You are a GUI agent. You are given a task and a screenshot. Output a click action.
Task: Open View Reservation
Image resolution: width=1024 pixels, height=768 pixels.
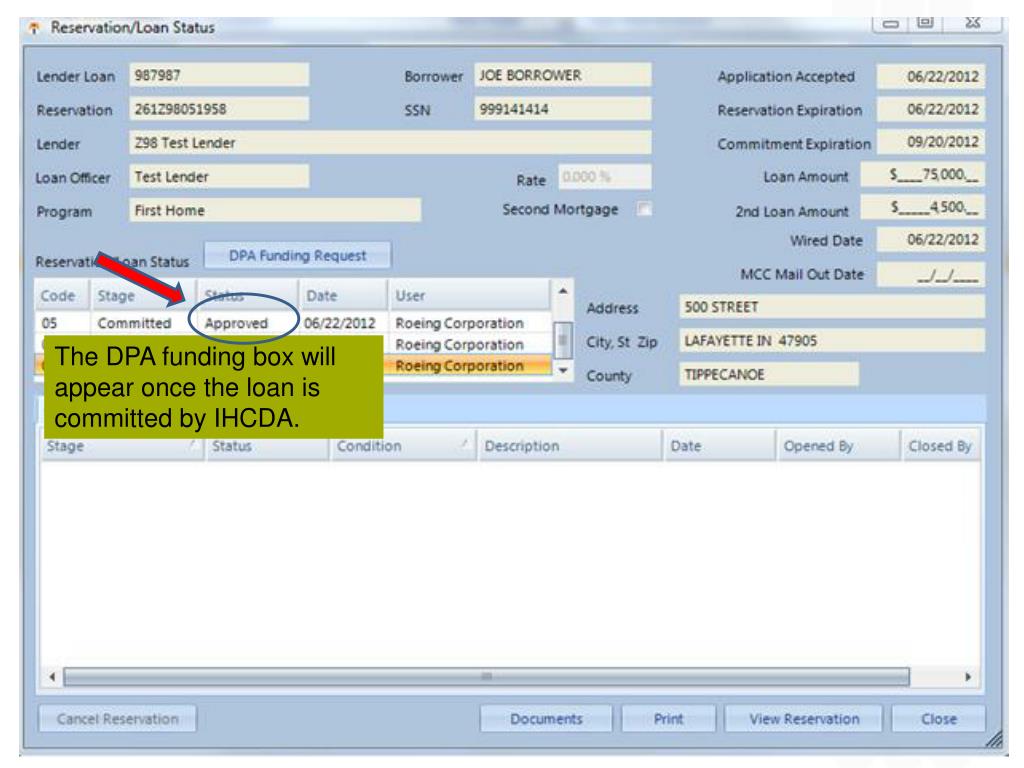click(804, 718)
